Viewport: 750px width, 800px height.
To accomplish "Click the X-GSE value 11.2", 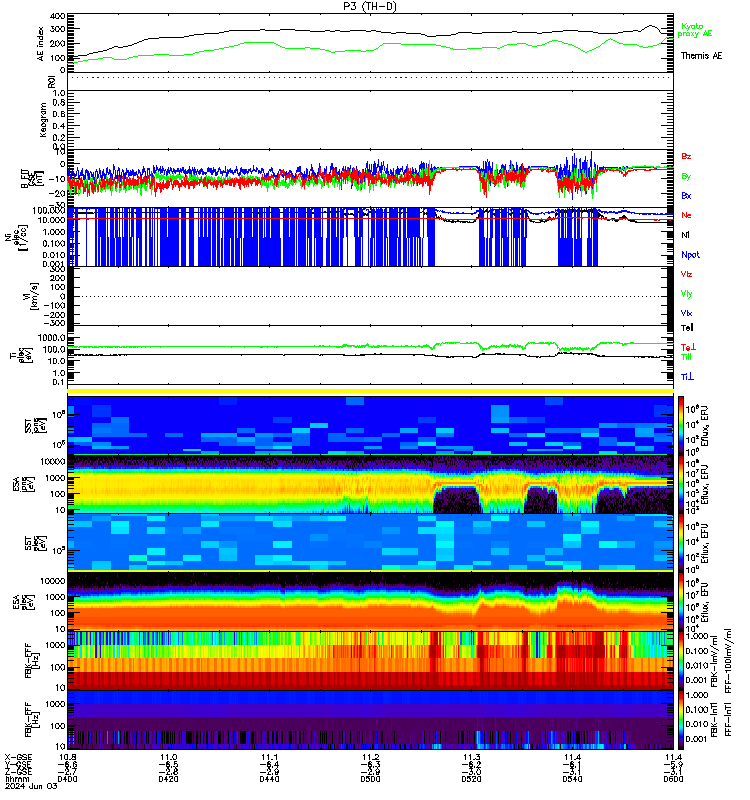I will pyautogui.click(x=370, y=757).
